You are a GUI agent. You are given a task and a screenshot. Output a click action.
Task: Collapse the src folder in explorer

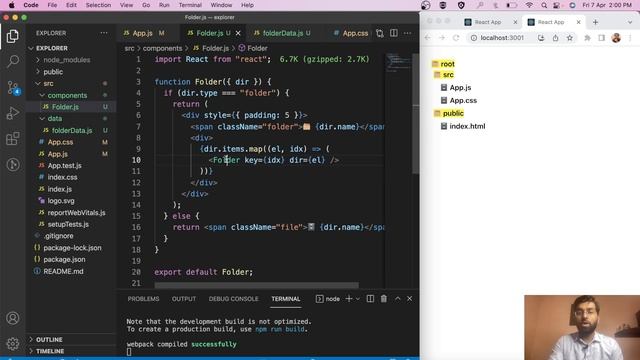(x=71, y=84)
